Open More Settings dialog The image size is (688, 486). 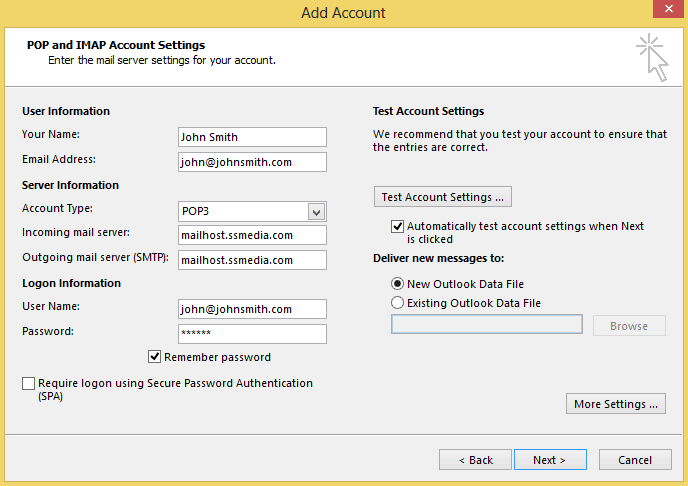point(616,404)
